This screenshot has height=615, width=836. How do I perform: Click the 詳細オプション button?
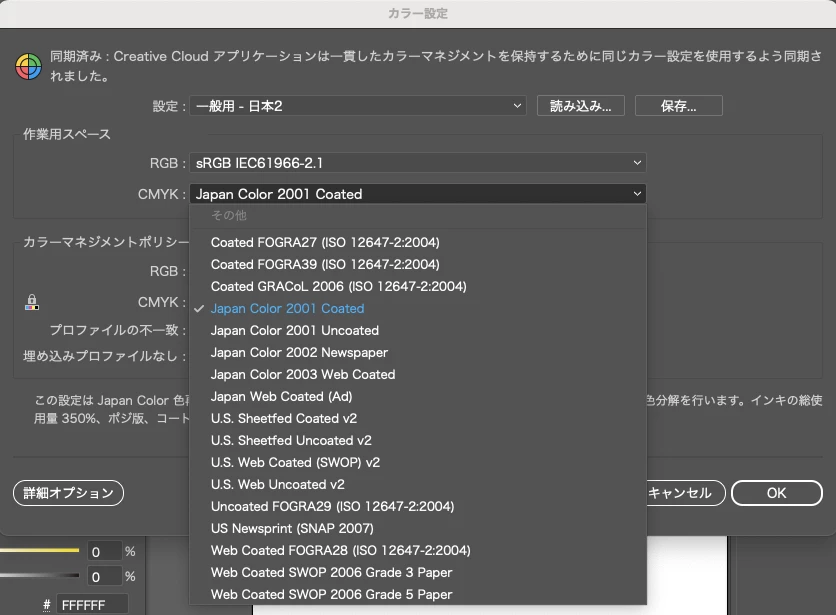[68, 493]
